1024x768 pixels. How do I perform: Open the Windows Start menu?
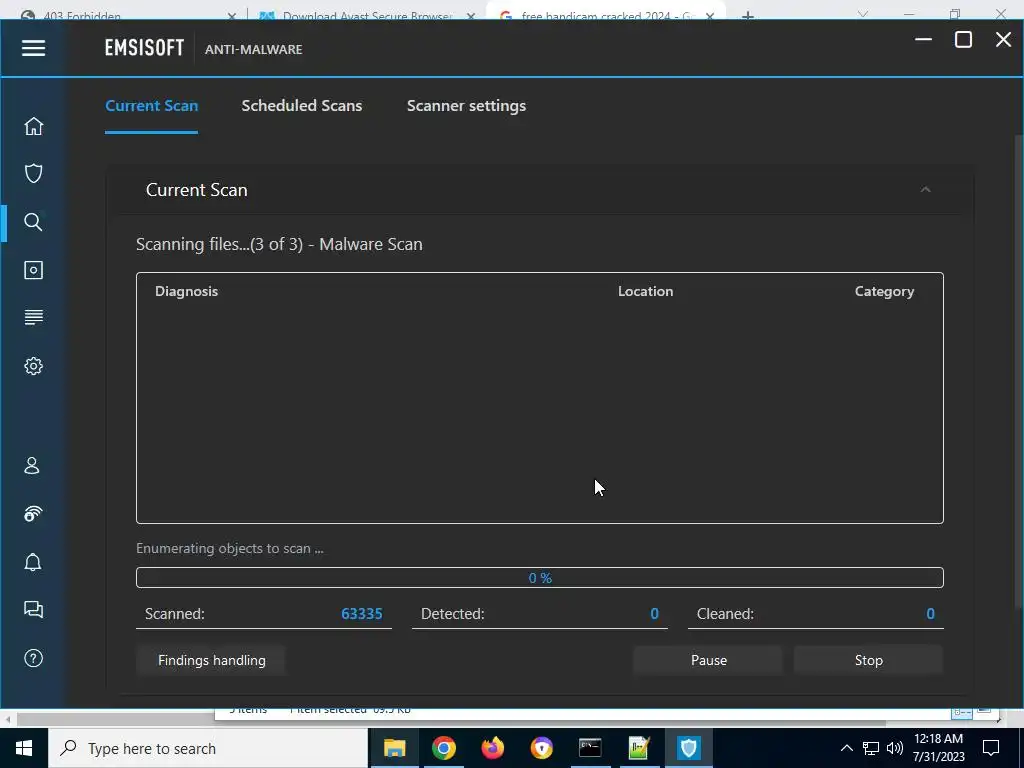(24, 748)
